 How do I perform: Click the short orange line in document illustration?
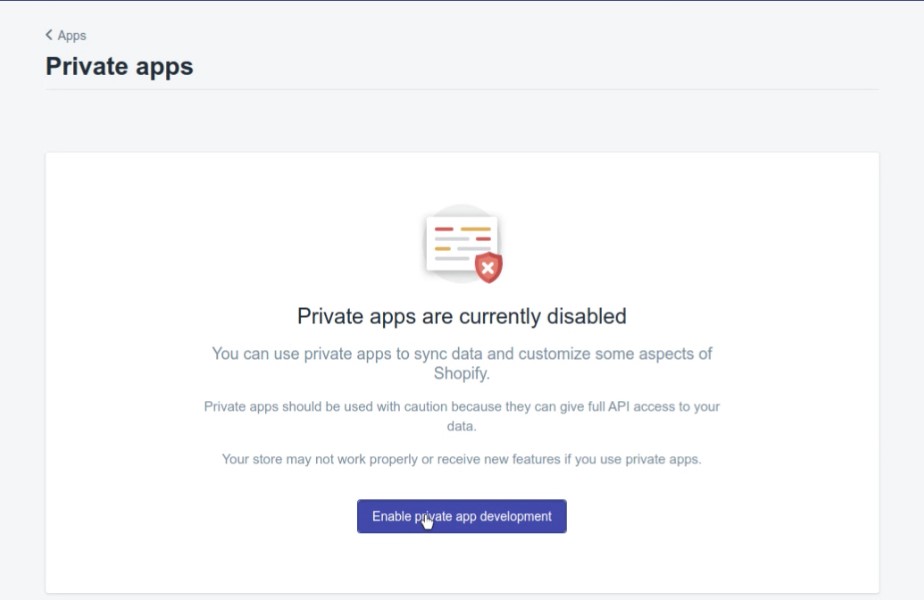point(443,249)
